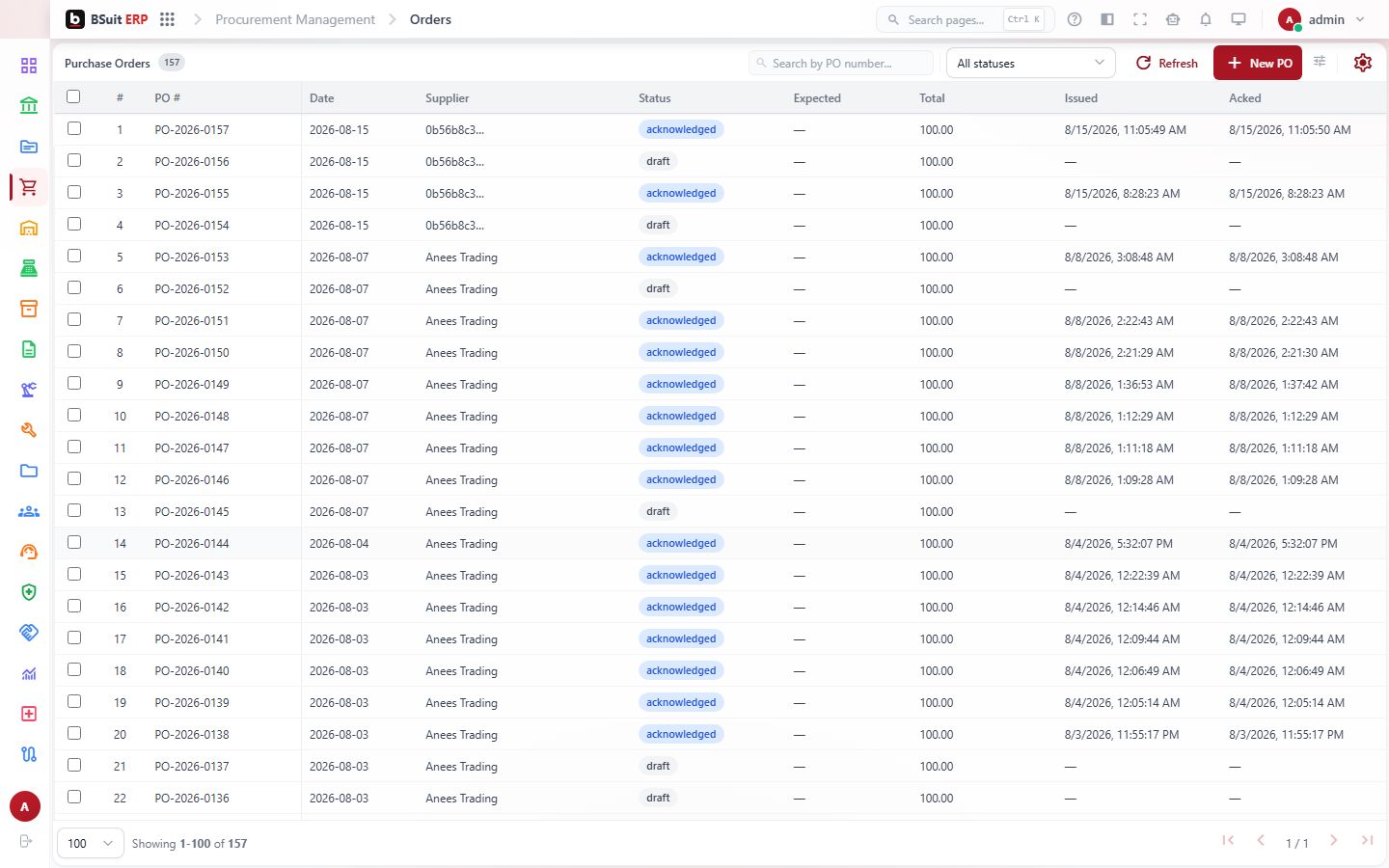Go to the previous page arrow

[1261, 841]
